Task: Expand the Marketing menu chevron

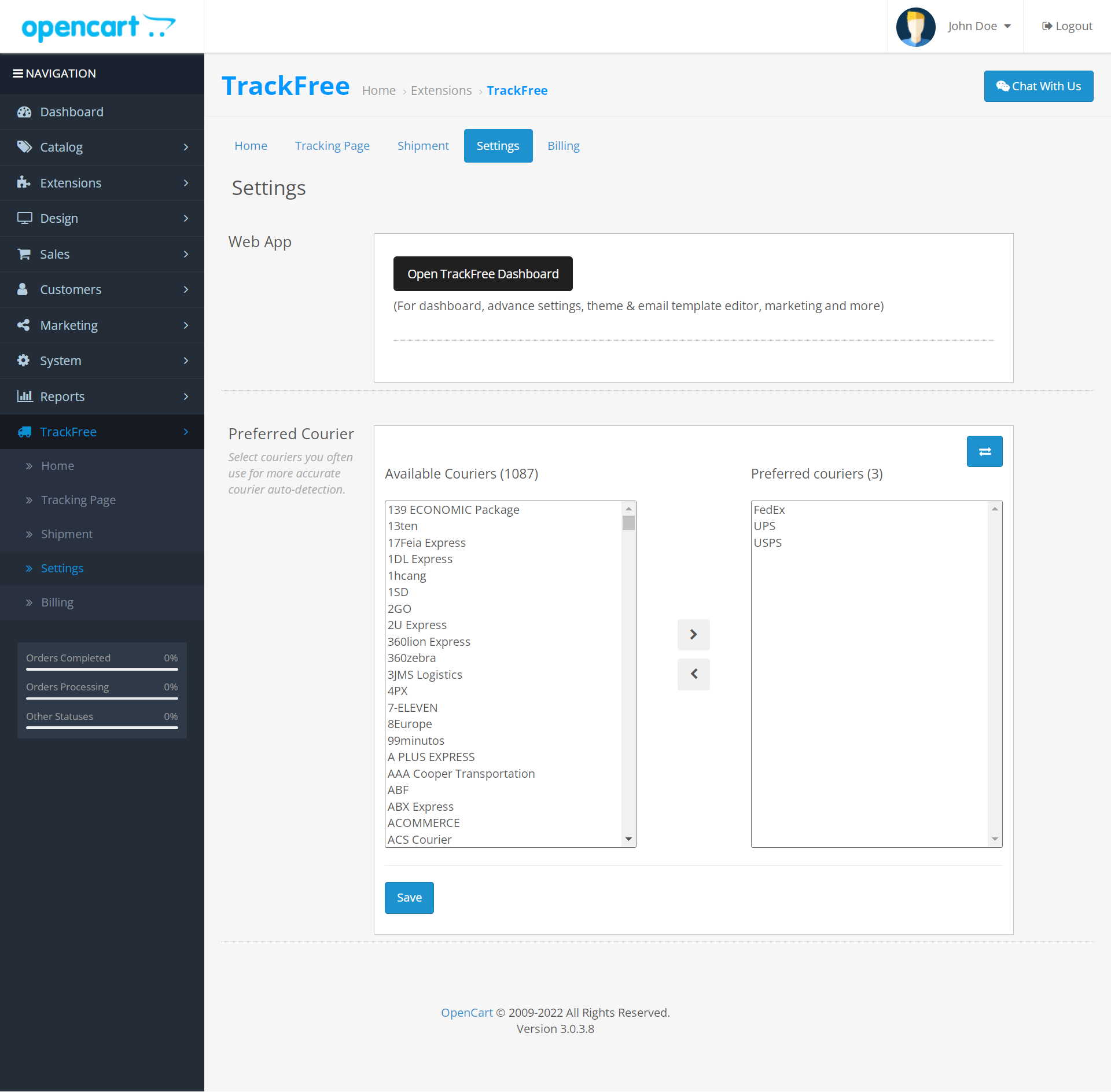Action: (186, 325)
